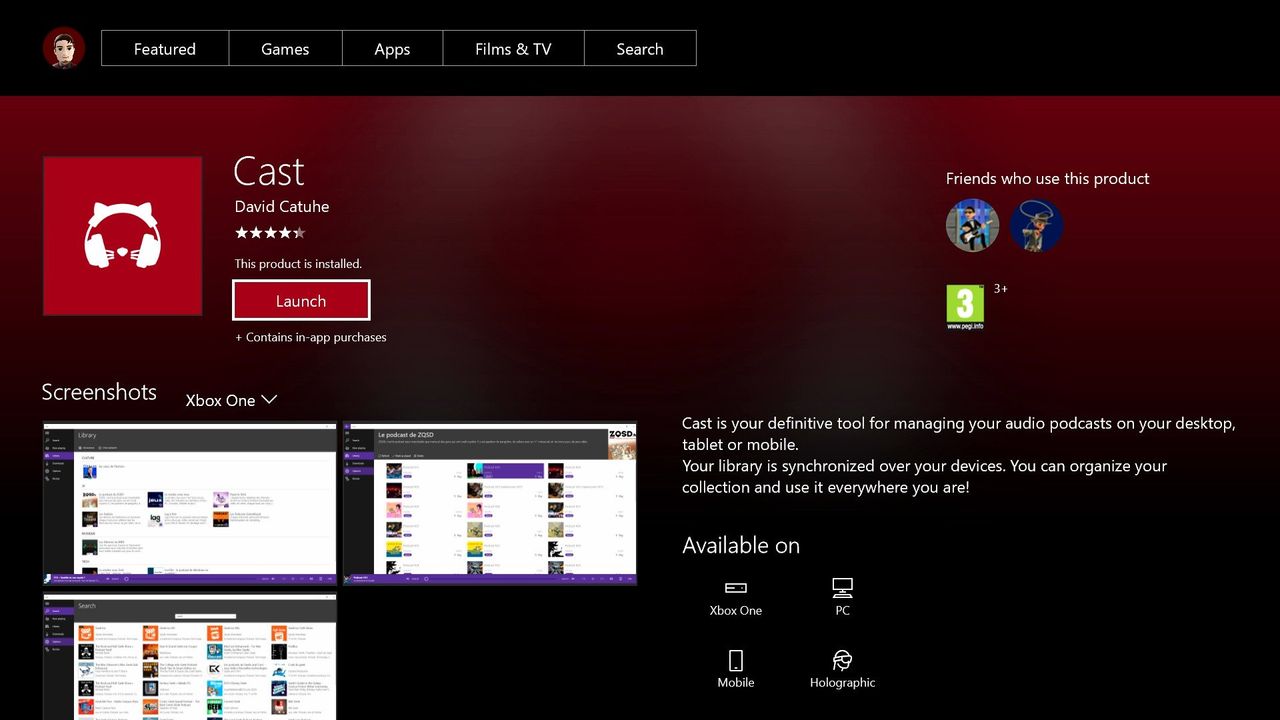Go to the Featured tab
1280x720 pixels.
click(x=165, y=49)
